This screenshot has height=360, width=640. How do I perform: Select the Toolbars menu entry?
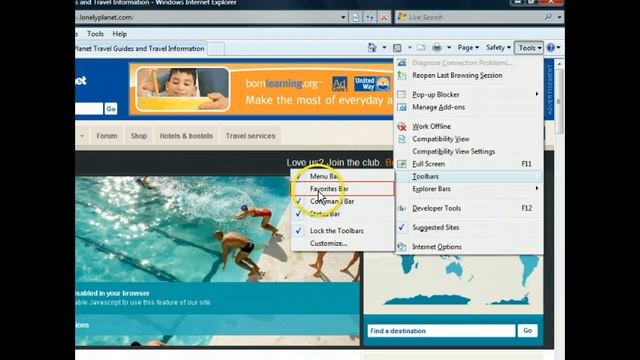(x=469, y=176)
